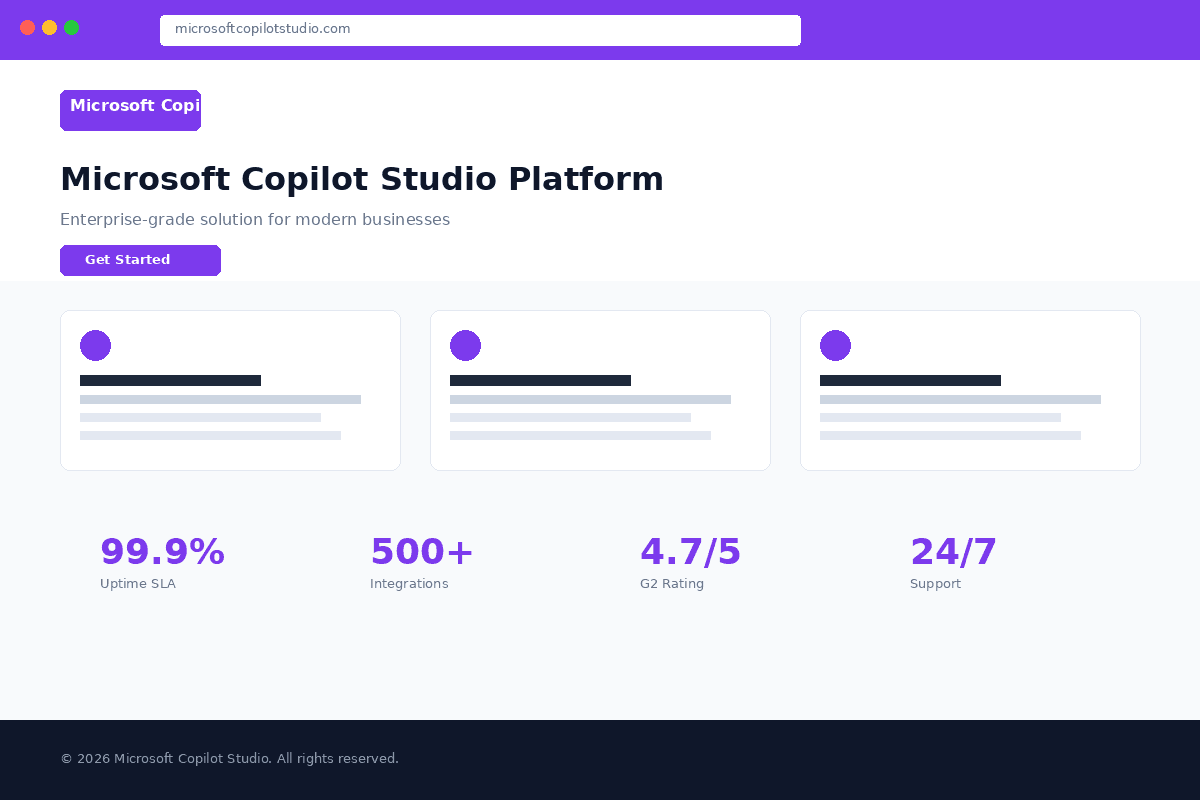The height and width of the screenshot is (800, 1200).
Task: Click the Uptime SLA label
Action: (x=138, y=584)
